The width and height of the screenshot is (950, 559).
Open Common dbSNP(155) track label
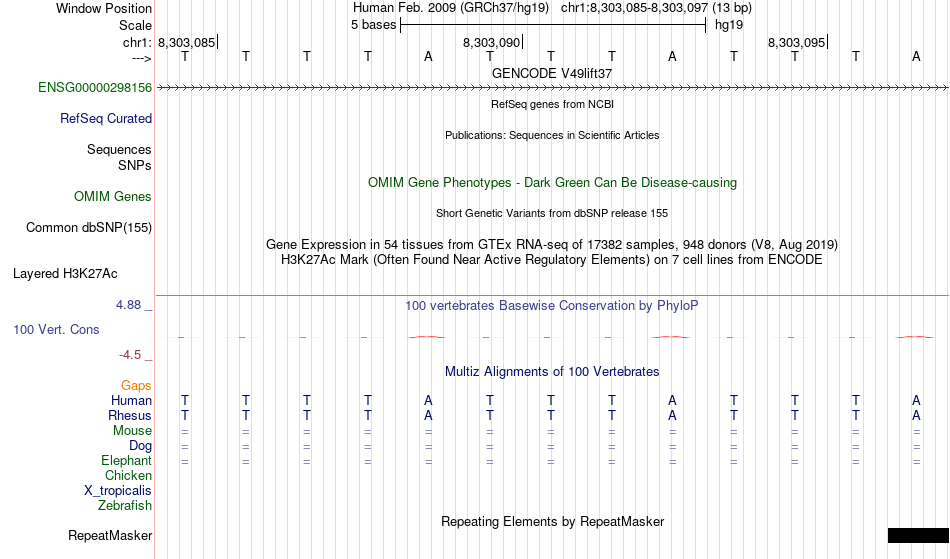click(89, 228)
